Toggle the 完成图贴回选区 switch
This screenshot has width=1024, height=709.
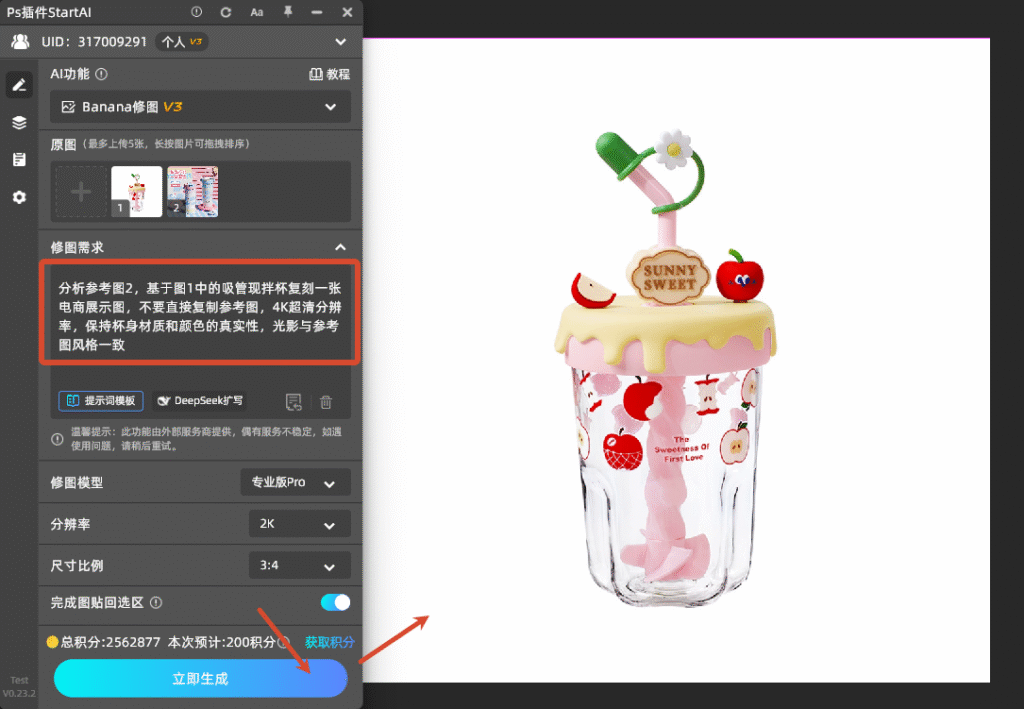pyautogui.click(x=335, y=602)
